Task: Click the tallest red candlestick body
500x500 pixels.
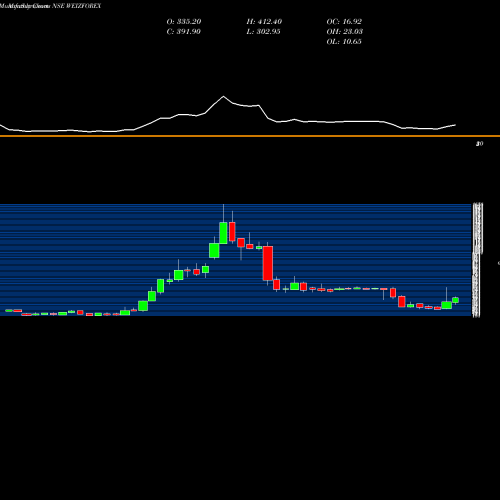Action: tap(268, 263)
